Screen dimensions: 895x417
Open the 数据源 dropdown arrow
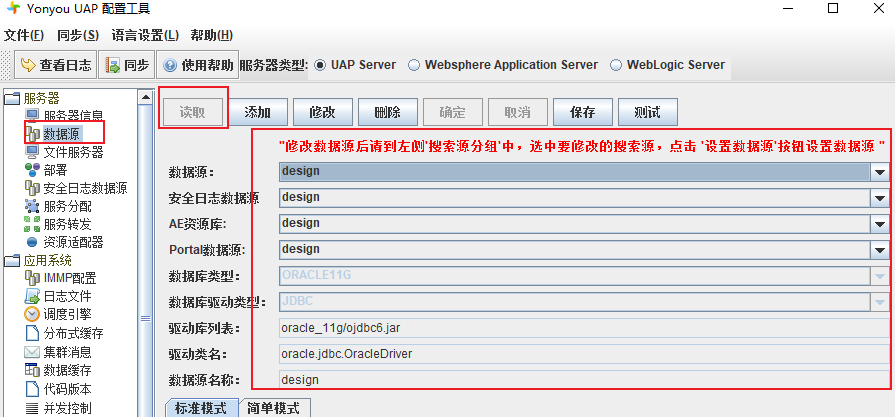[879, 172]
